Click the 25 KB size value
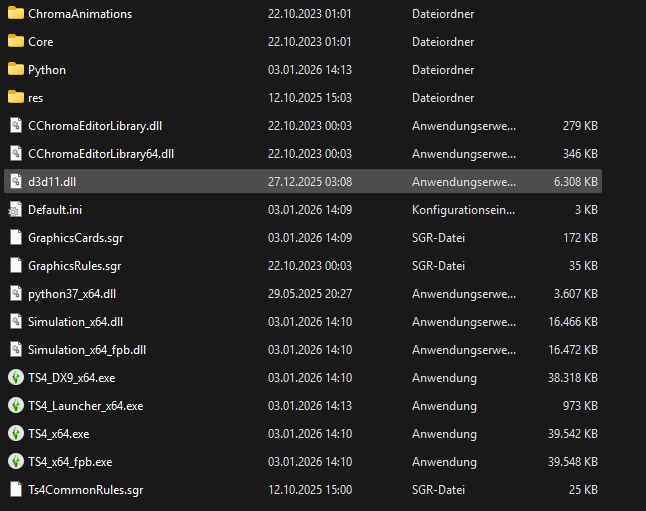 point(583,490)
